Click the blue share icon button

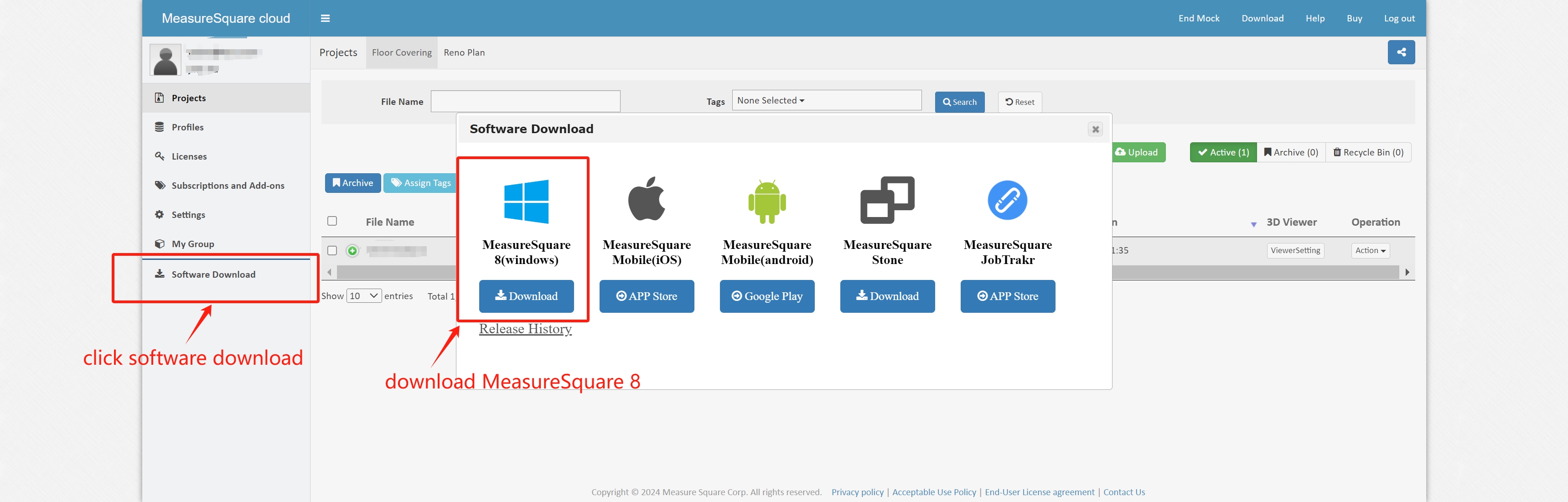point(1401,52)
